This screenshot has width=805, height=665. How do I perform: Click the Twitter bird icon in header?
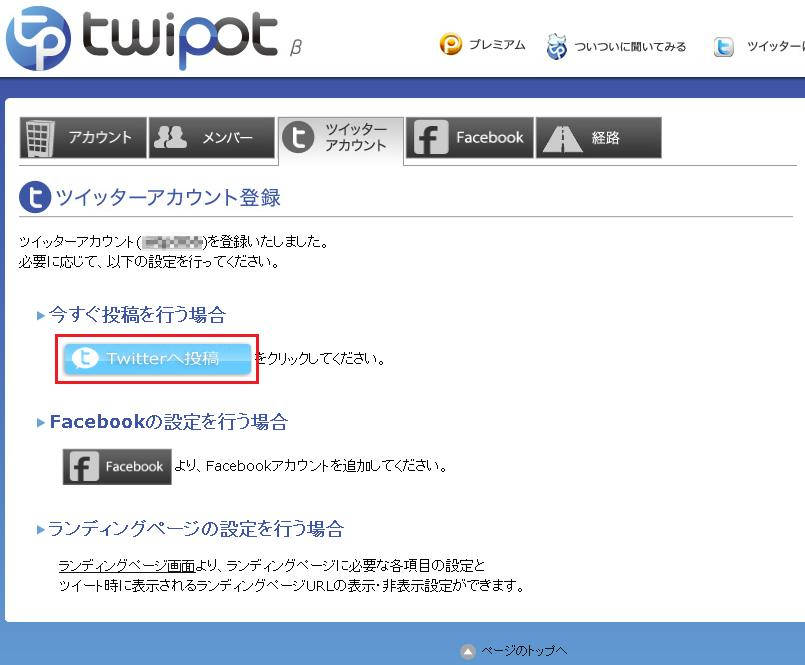[x=724, y=47]
